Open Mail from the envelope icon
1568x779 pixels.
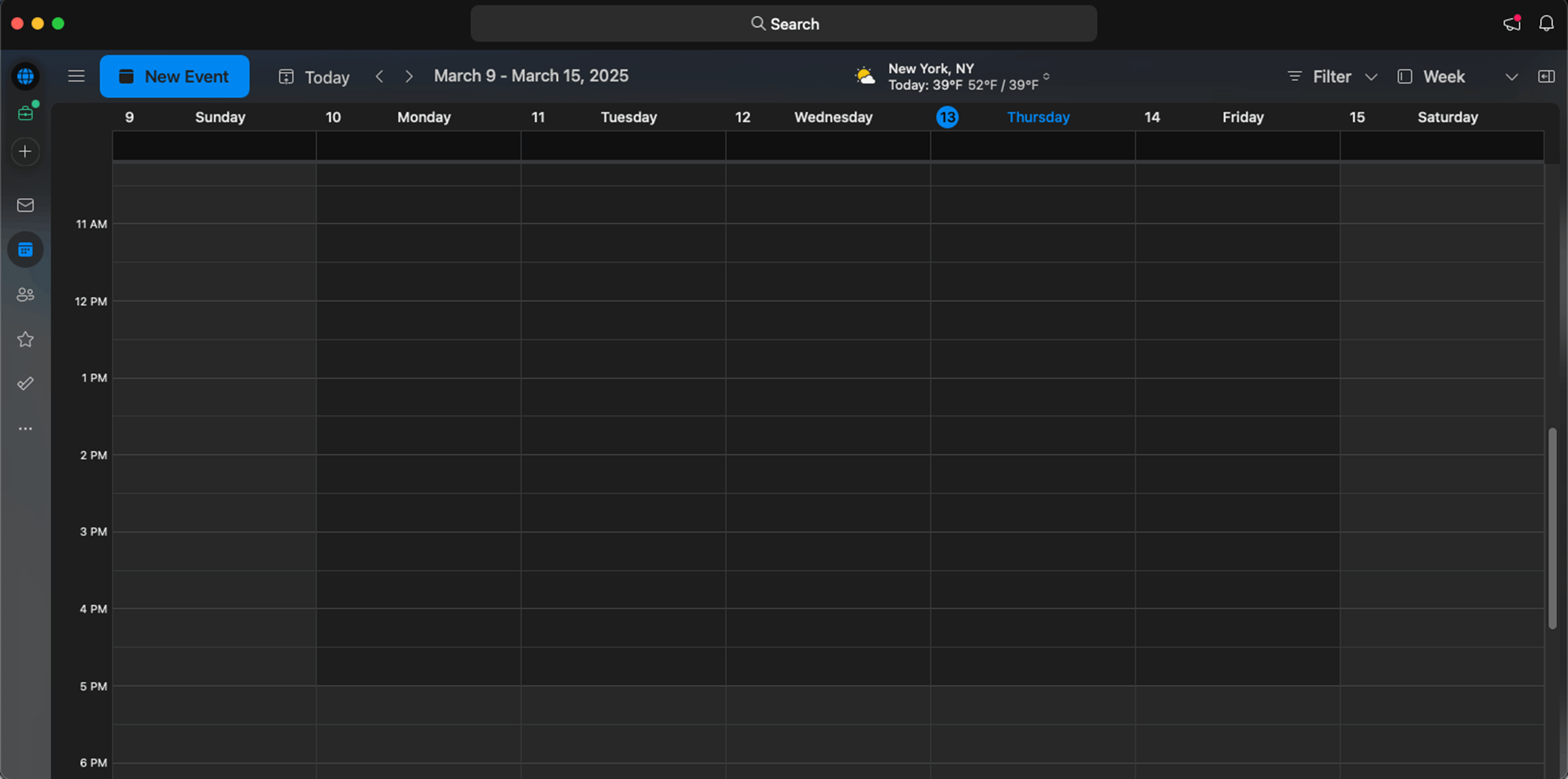pyautogui.click(x=25, y=205)
